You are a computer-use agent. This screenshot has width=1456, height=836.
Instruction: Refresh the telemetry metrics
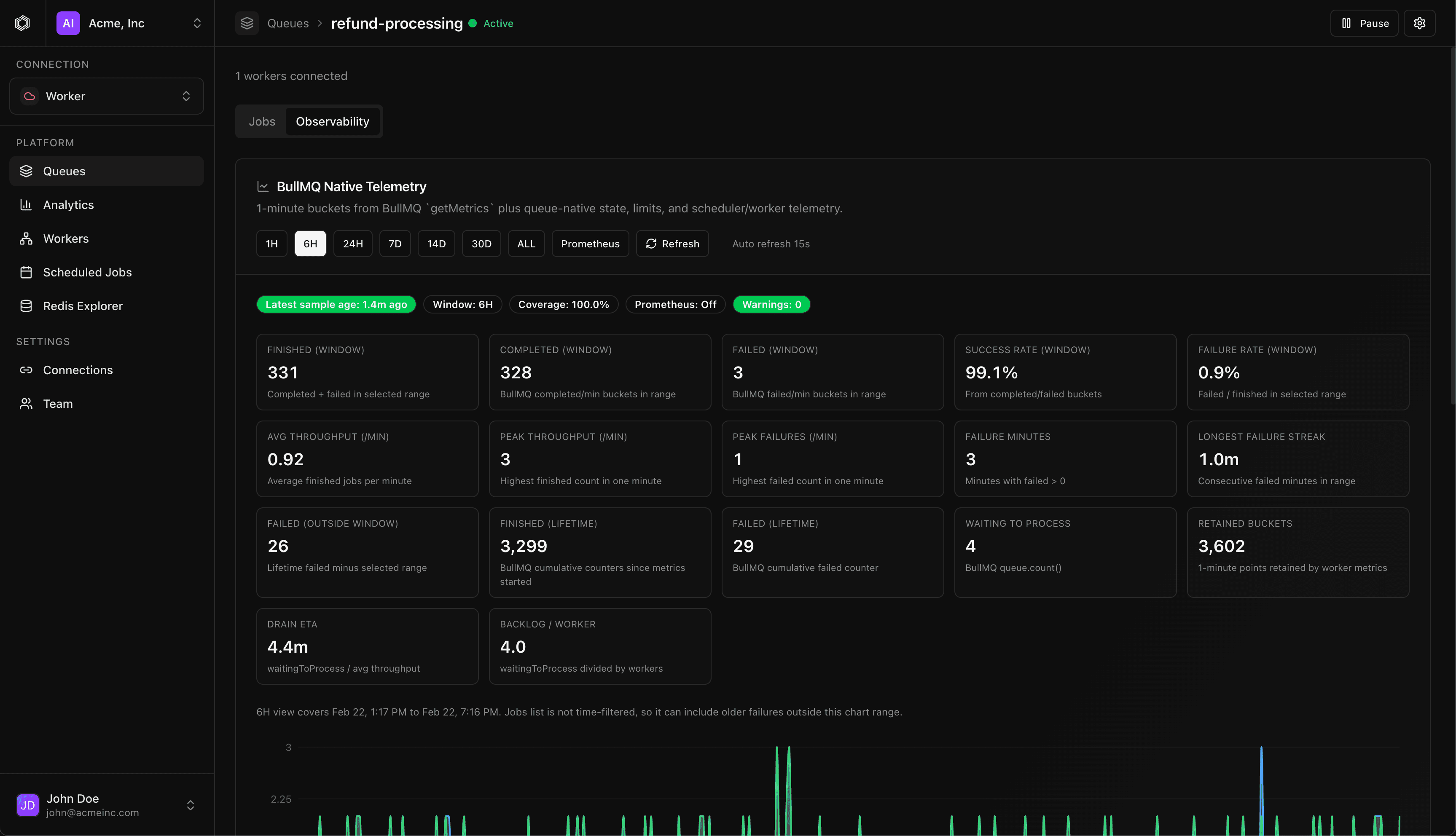coord(672,244)
